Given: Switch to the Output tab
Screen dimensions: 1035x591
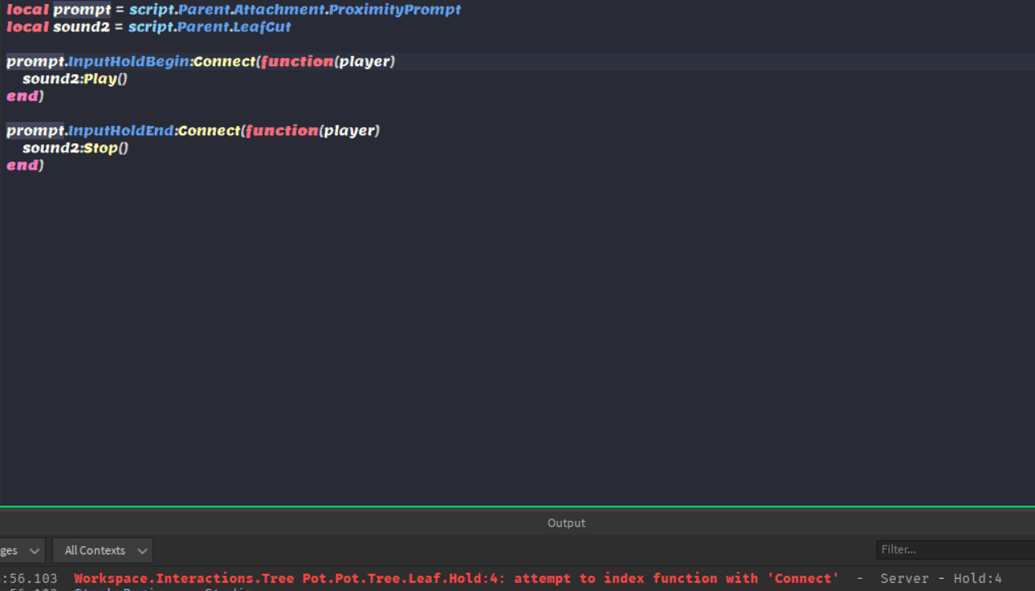Looking at the screenshot, I should (x=566, y=522).
